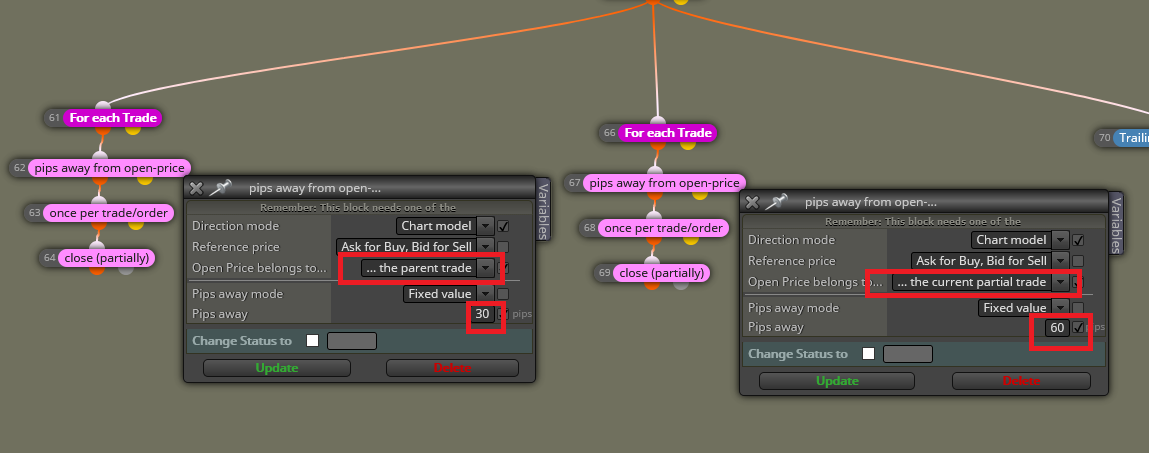Click yellow output dot of block 62
The width and height of the screenshot is (1149, 453).
145,179
